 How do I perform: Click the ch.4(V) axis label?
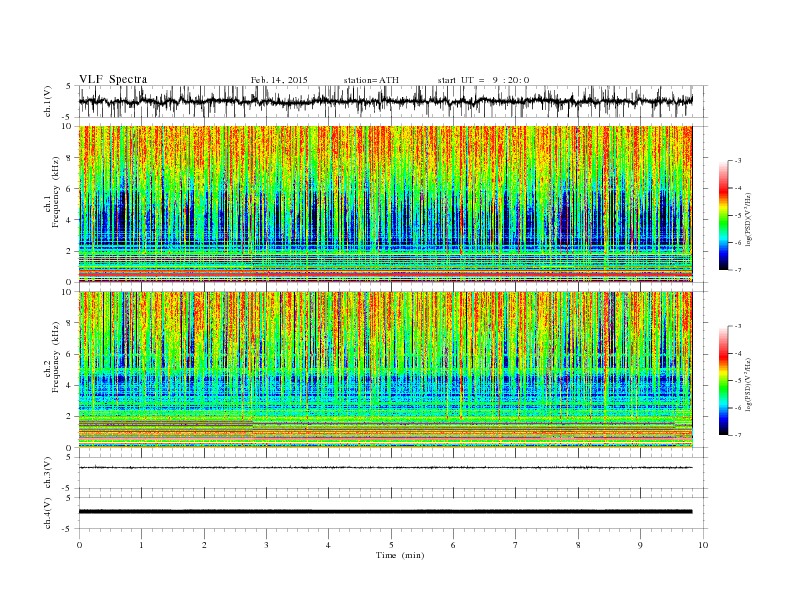click(47, 513)
